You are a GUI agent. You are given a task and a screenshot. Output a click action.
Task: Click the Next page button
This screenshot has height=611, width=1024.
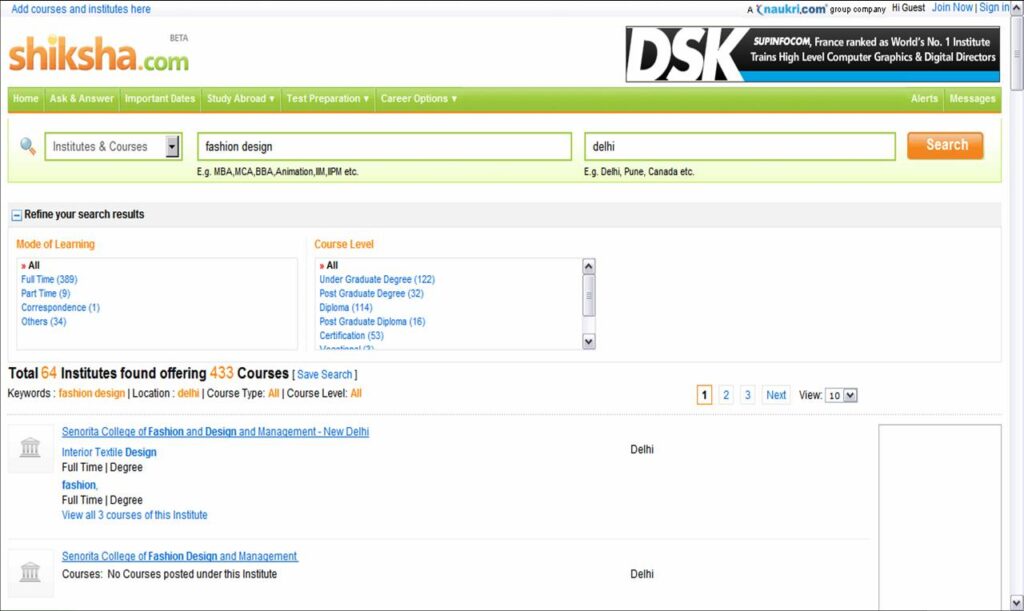(x=776, y=395)
